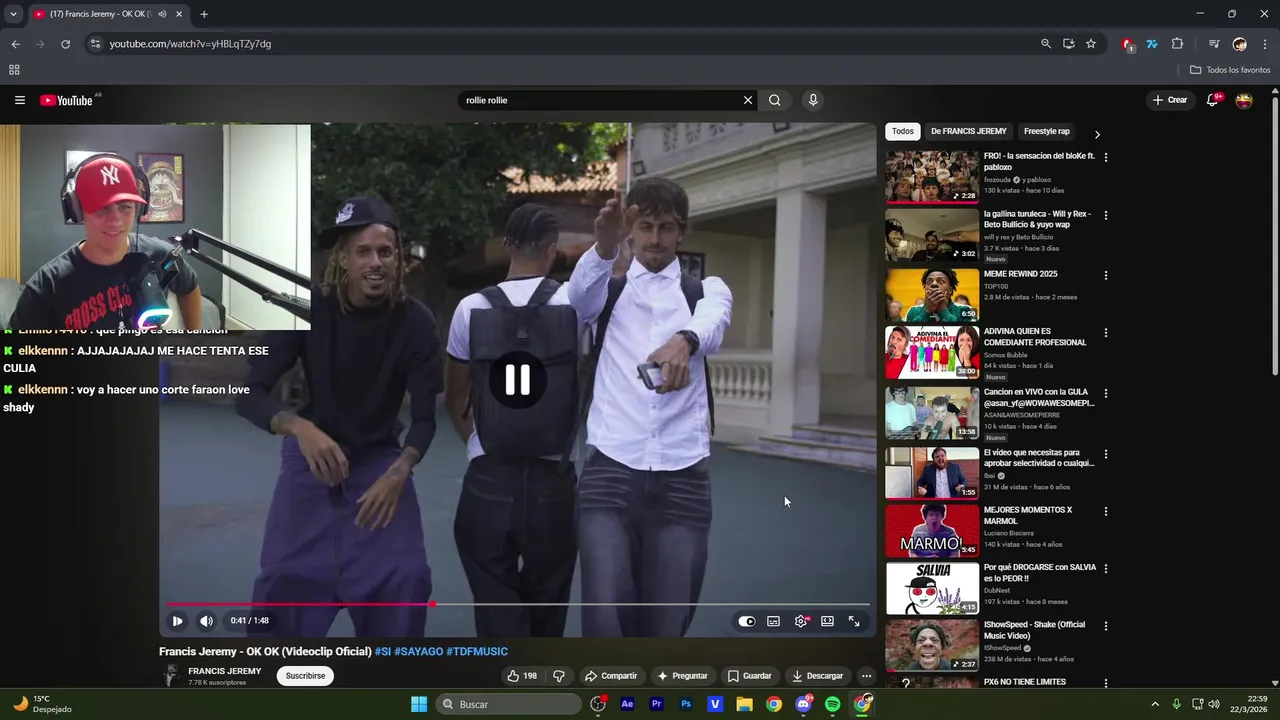
Task: Subscribe with Suscribirse button
Action: [305, 676]
